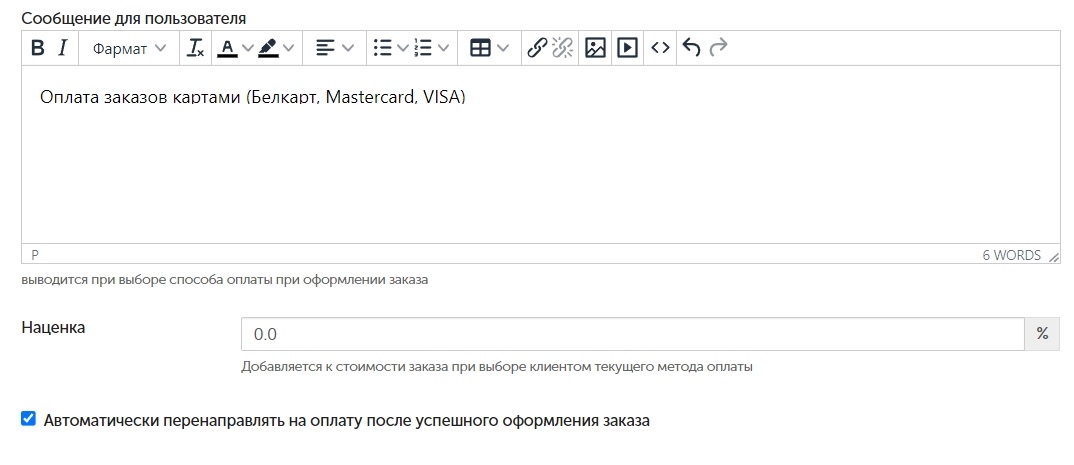Image resolution: width=1074 pixels, height=465 pixels.
Task: Click the editor resize handle in the corner
Action: click(x=1053, y=257)
